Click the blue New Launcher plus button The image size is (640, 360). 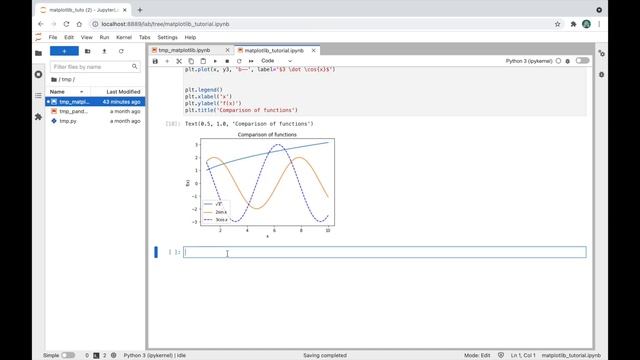tap(64, 51)
